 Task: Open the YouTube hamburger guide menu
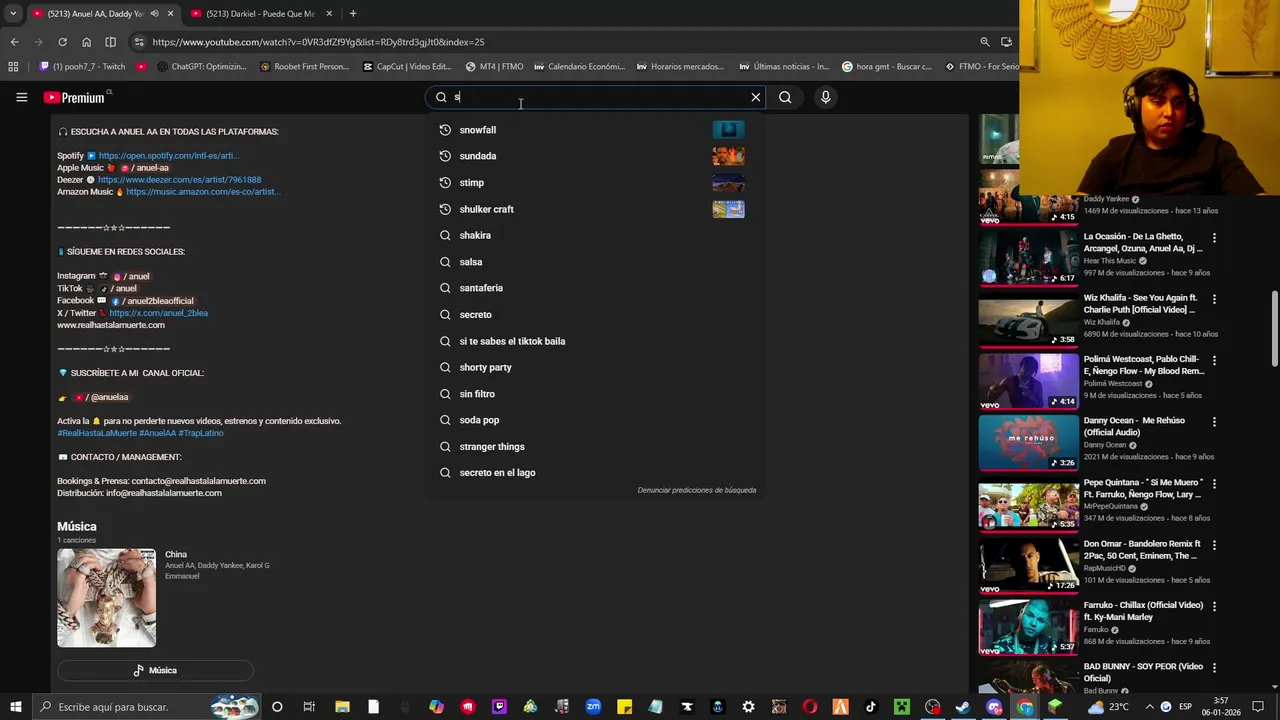[x=21, y=97]
